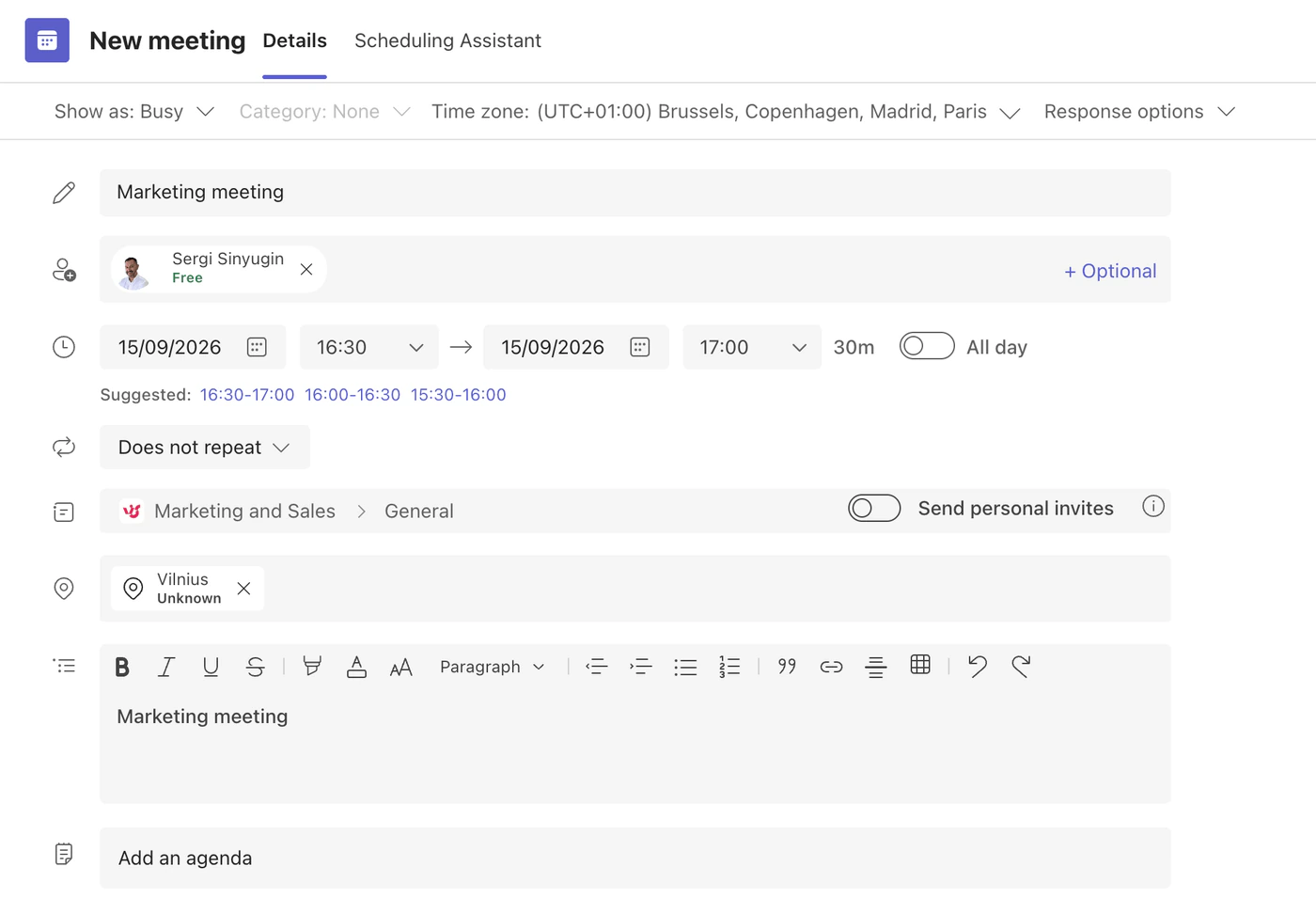Switch to Details tab
Viewport: 1316px width, 898px height.
(295, 40)
